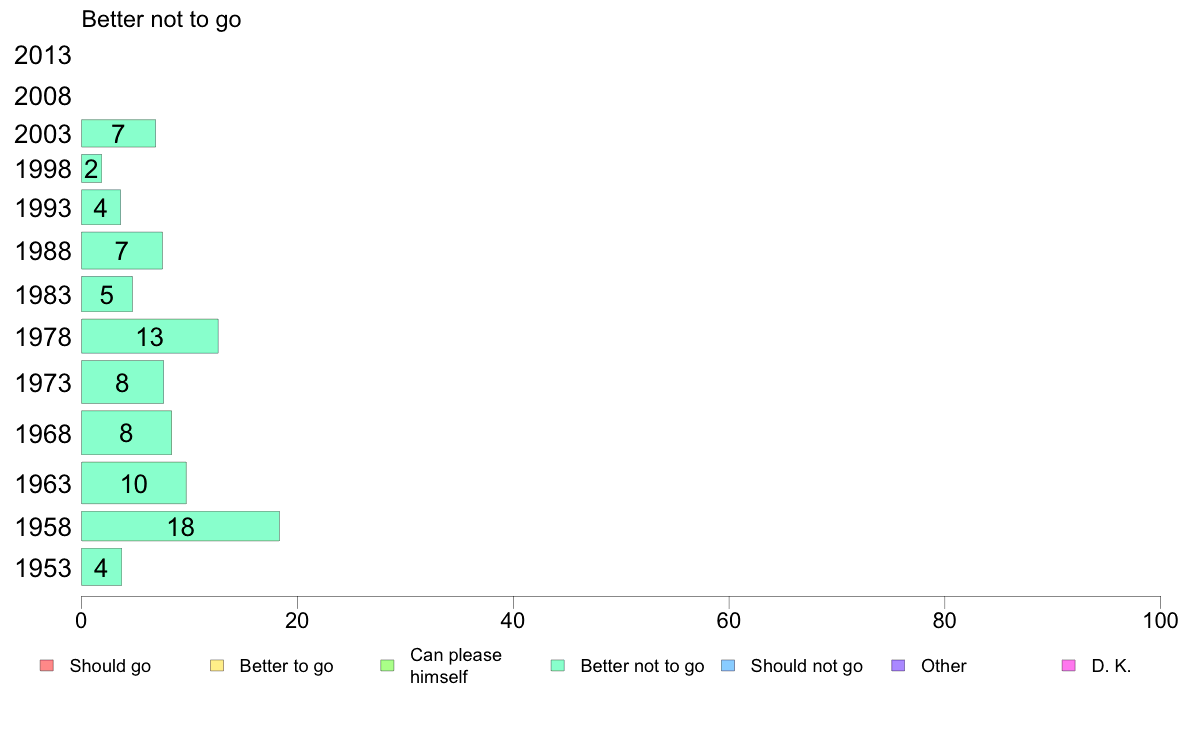Click the Better not to go chart title
The width and height of the screenshot is (1188, 736).
click(x=161, y=19)
